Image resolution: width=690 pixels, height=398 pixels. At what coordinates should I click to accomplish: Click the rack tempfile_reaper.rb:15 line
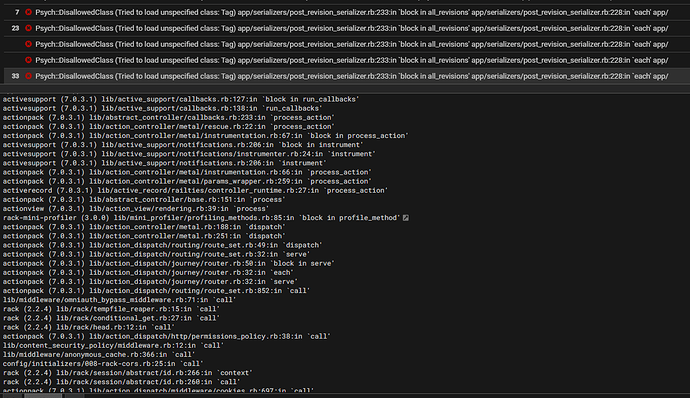(x=111, y=309)
